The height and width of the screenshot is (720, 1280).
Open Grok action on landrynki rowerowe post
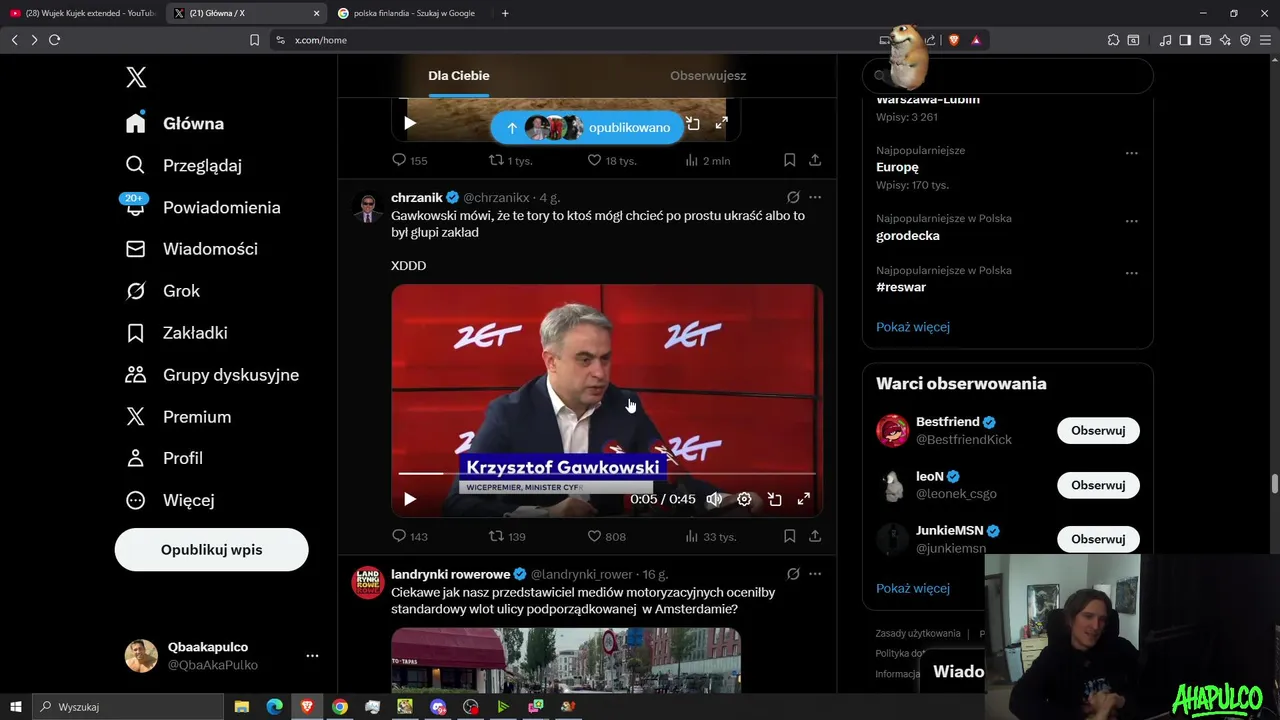pos(793,574)
